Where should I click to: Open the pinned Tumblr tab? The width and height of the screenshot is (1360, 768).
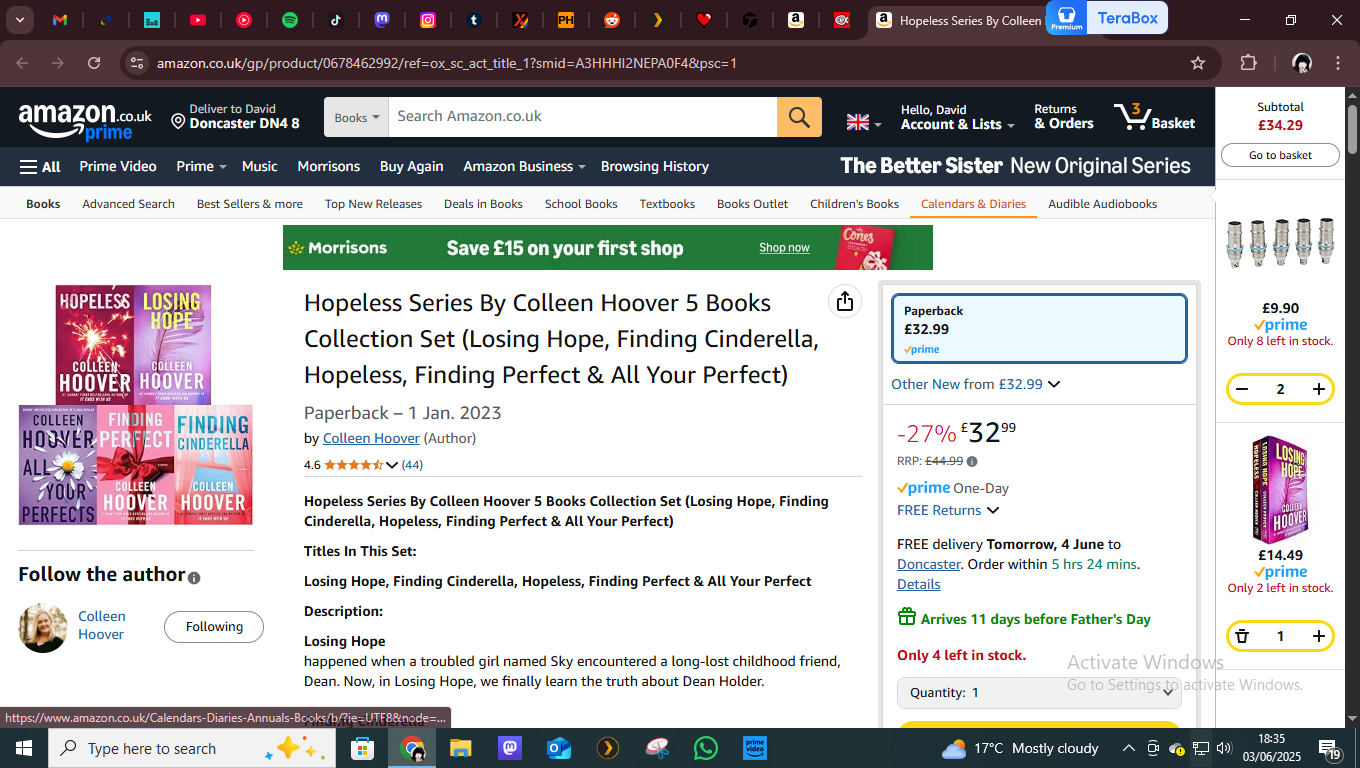pyautogui.click(x=474, y=20)
